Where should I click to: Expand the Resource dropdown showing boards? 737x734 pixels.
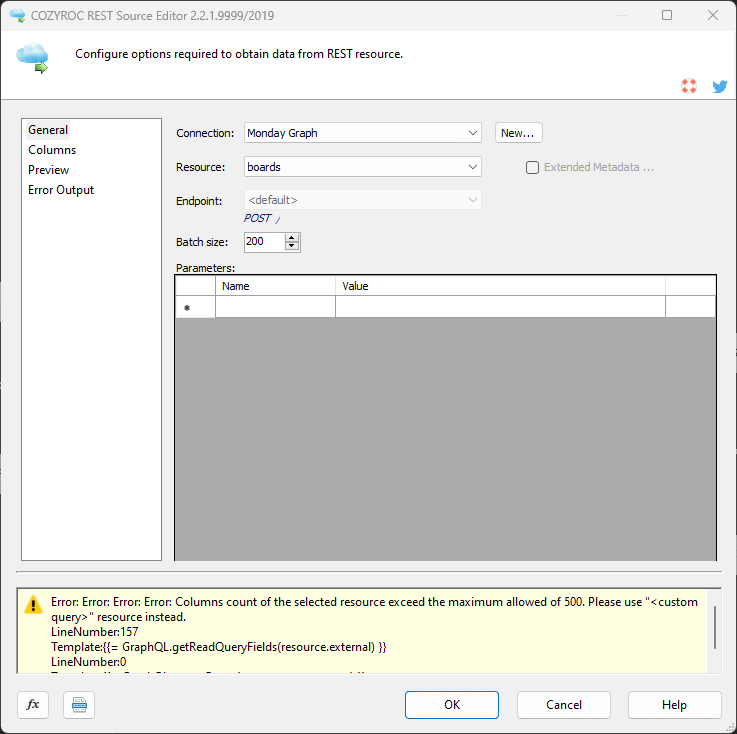click(362, 167)
